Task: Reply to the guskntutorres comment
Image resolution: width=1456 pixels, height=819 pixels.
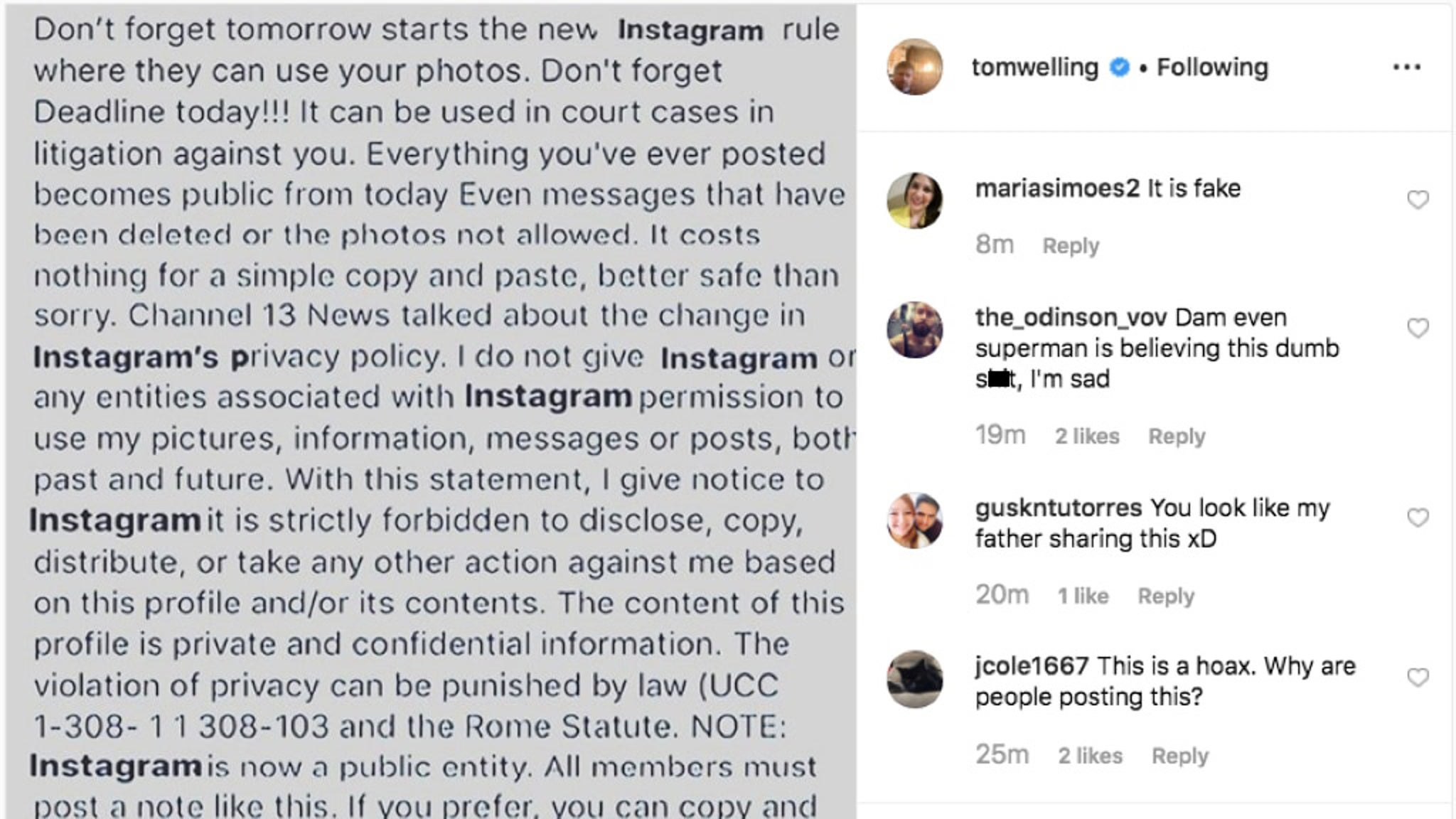Action: [1166, 596]
